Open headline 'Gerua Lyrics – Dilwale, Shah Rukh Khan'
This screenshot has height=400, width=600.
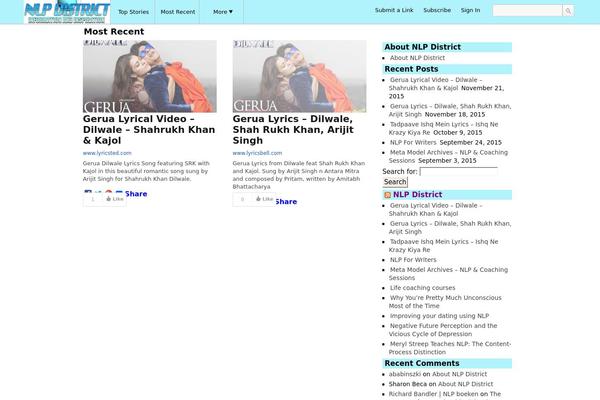click(x=293, y=130)
